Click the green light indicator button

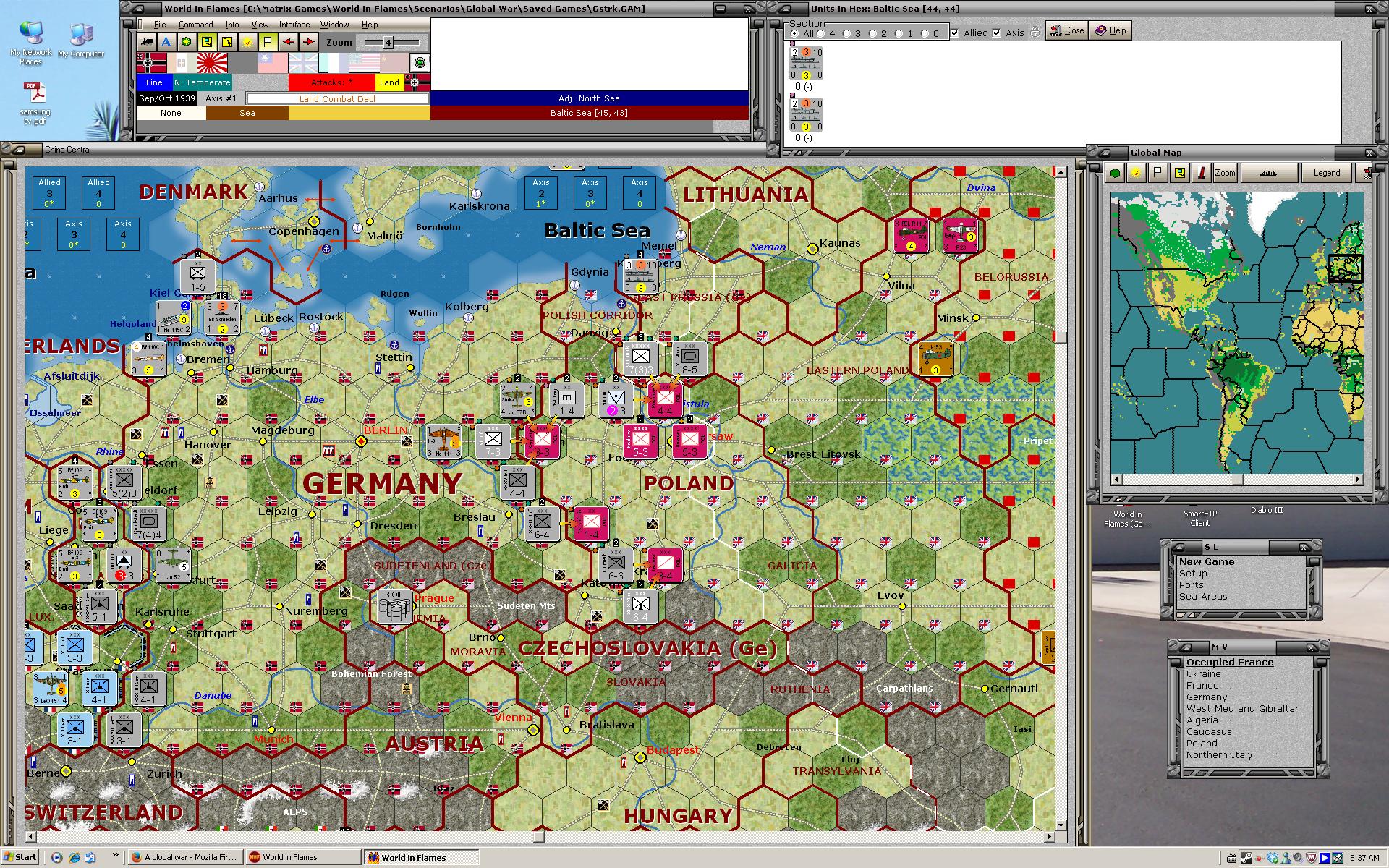[420, 63]
